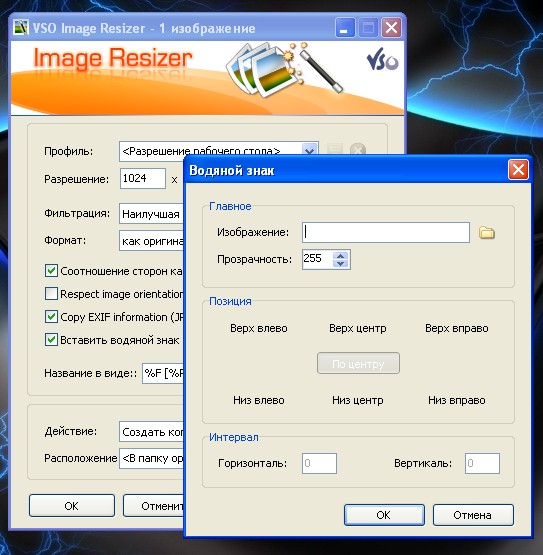
Task: Close the VSO Image Resizer window
Action: 391,28
